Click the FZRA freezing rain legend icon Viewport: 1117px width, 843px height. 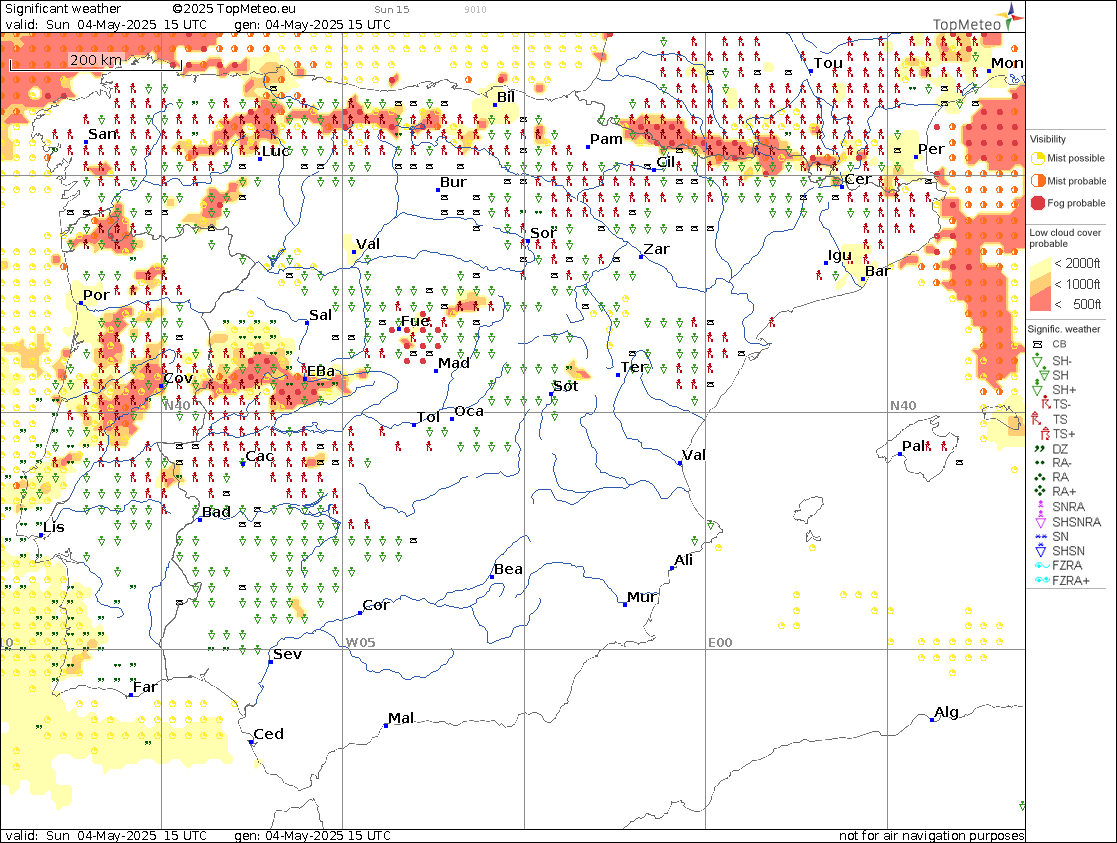click(1041, 566)
